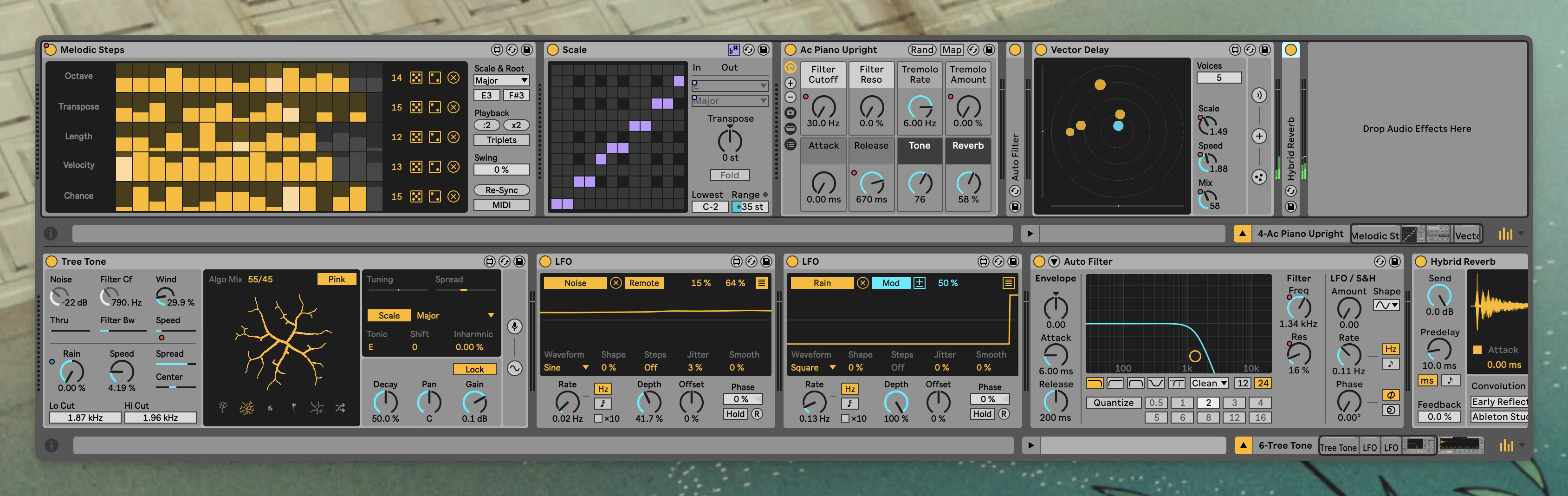This screenshot has height=496, width=1568.
Task: Toggle the Scale device activator
Action: coord(553,49)
